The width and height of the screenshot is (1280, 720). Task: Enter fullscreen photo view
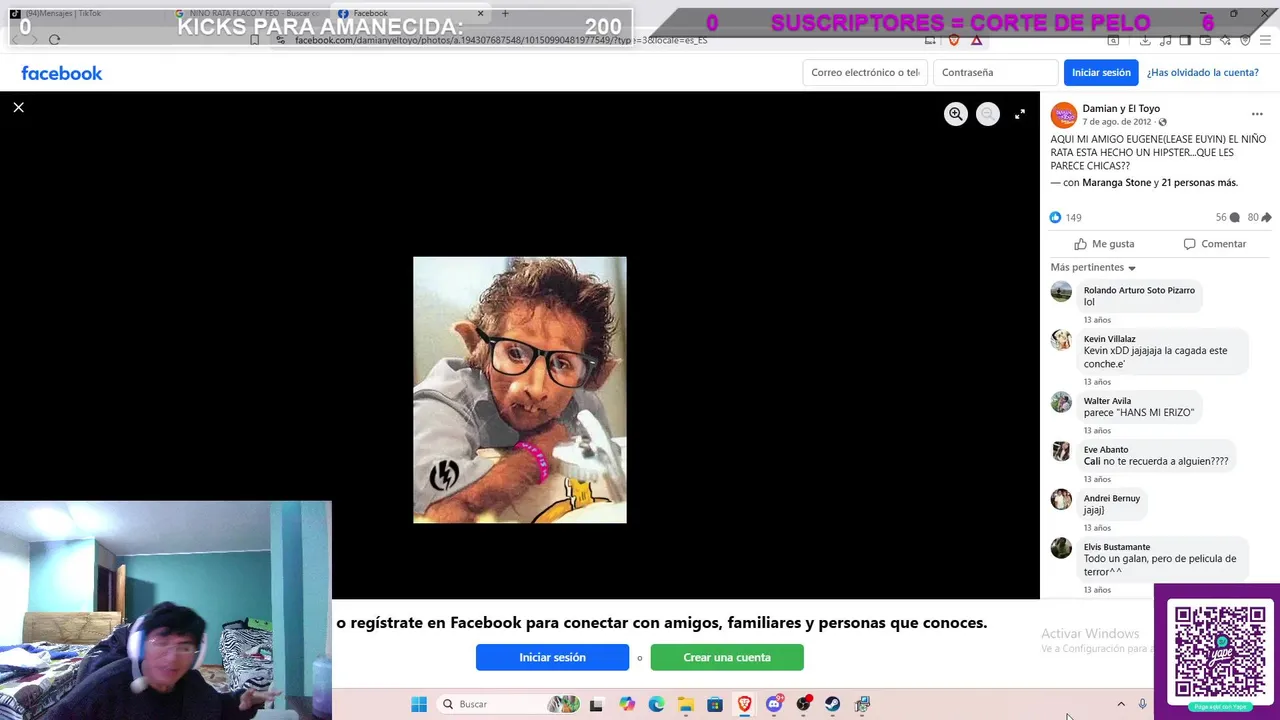pyautogui.click(x=1019, y=114)
